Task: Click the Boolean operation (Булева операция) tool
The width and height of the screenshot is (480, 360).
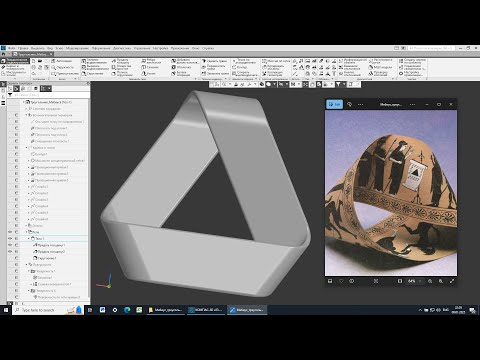Action: (x=181, y=73)
